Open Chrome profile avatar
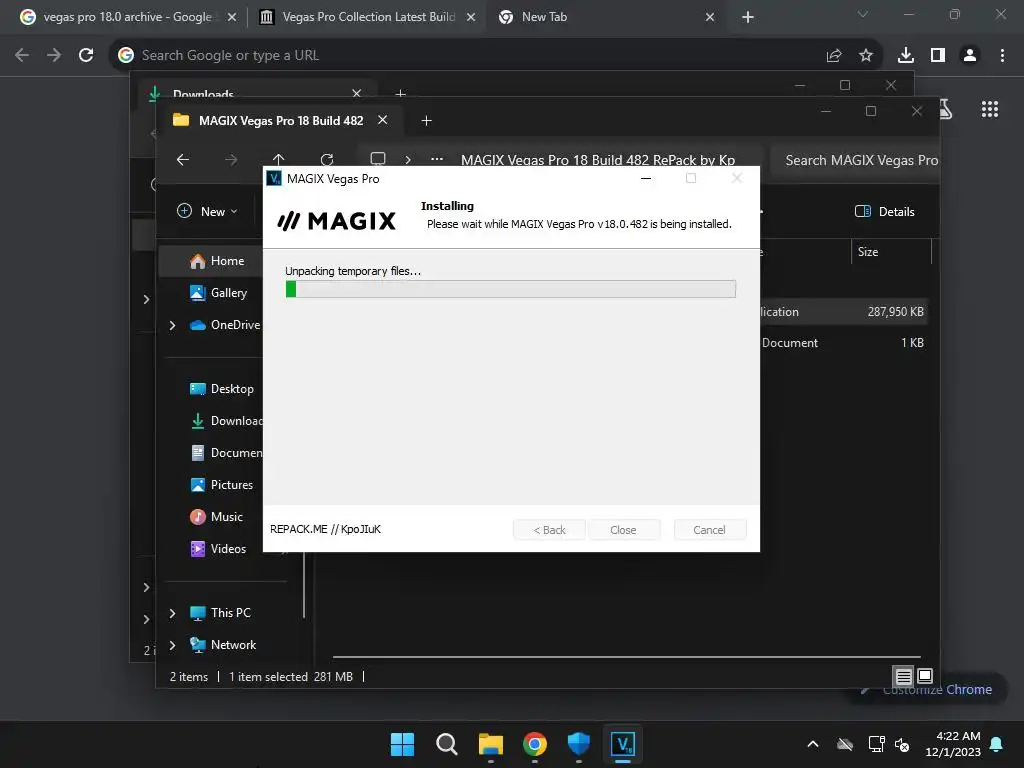The width and height of the screenshot is (1024, 768). (970, 56)
